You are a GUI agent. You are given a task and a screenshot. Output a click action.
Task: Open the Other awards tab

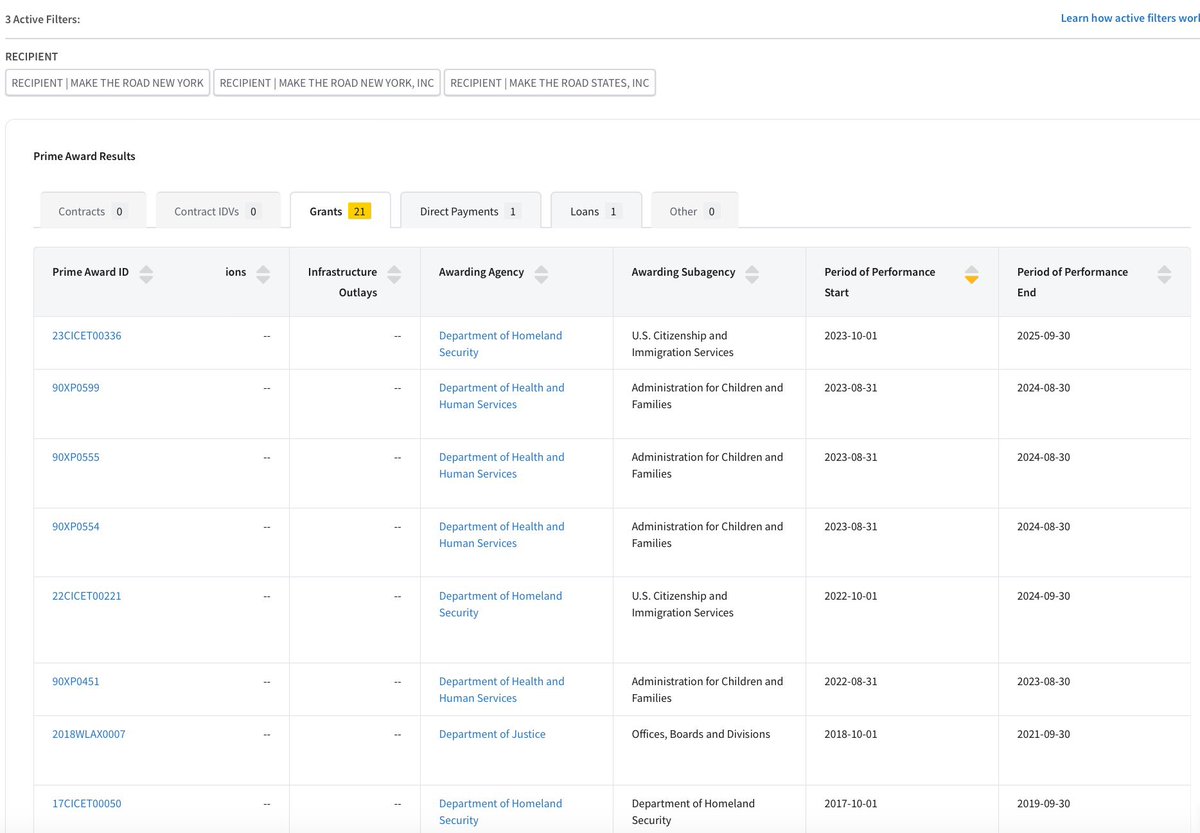point(694,212)
